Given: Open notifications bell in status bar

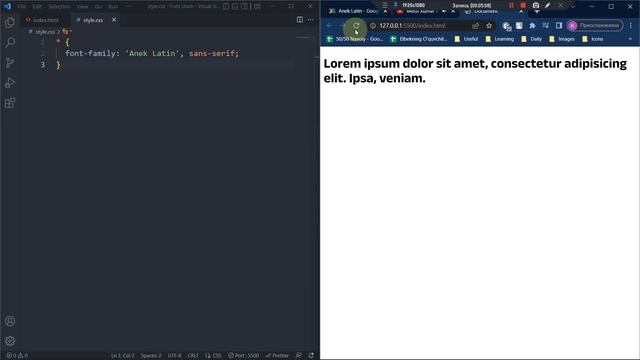Looking at the screenshot, I should click(x=311, y=356).
